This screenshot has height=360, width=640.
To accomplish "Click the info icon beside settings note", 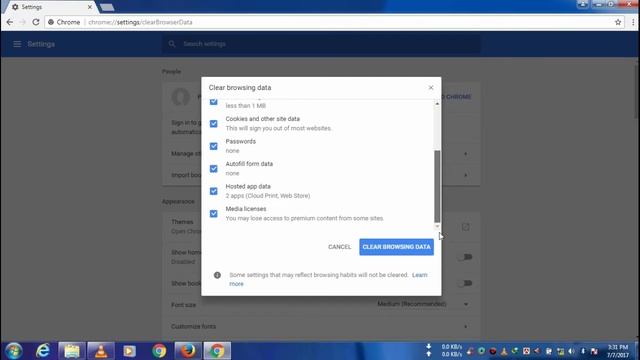I will coord(217,275).
